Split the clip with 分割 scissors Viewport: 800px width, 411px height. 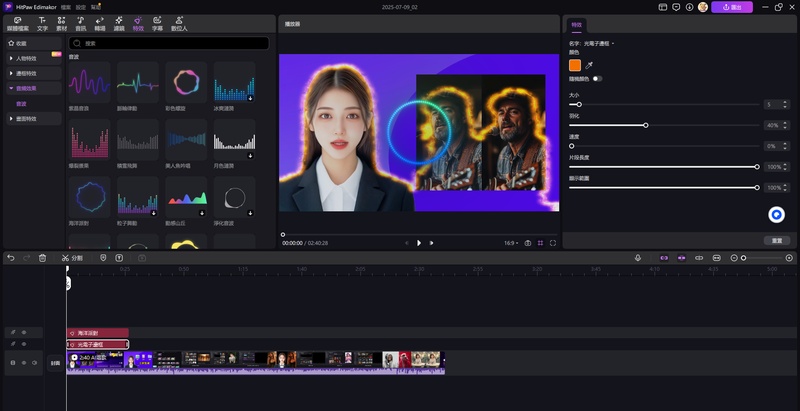pos(71,258)
